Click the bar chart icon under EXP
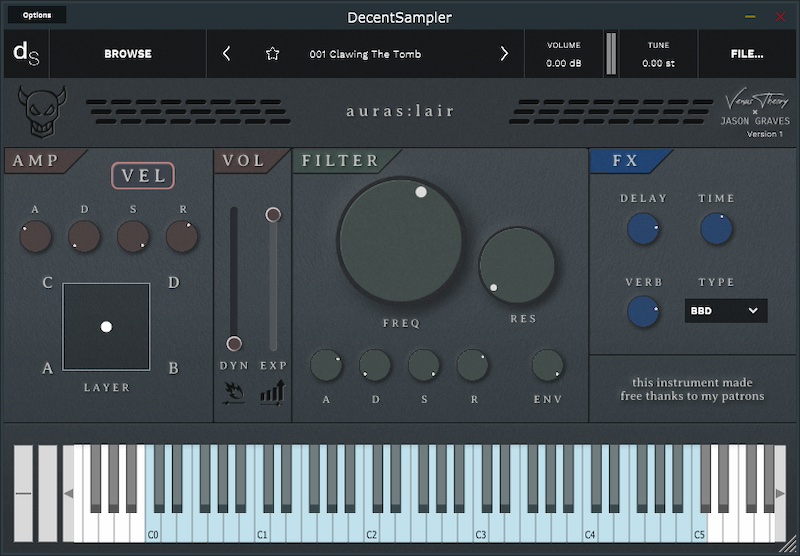 coord(273,391)
